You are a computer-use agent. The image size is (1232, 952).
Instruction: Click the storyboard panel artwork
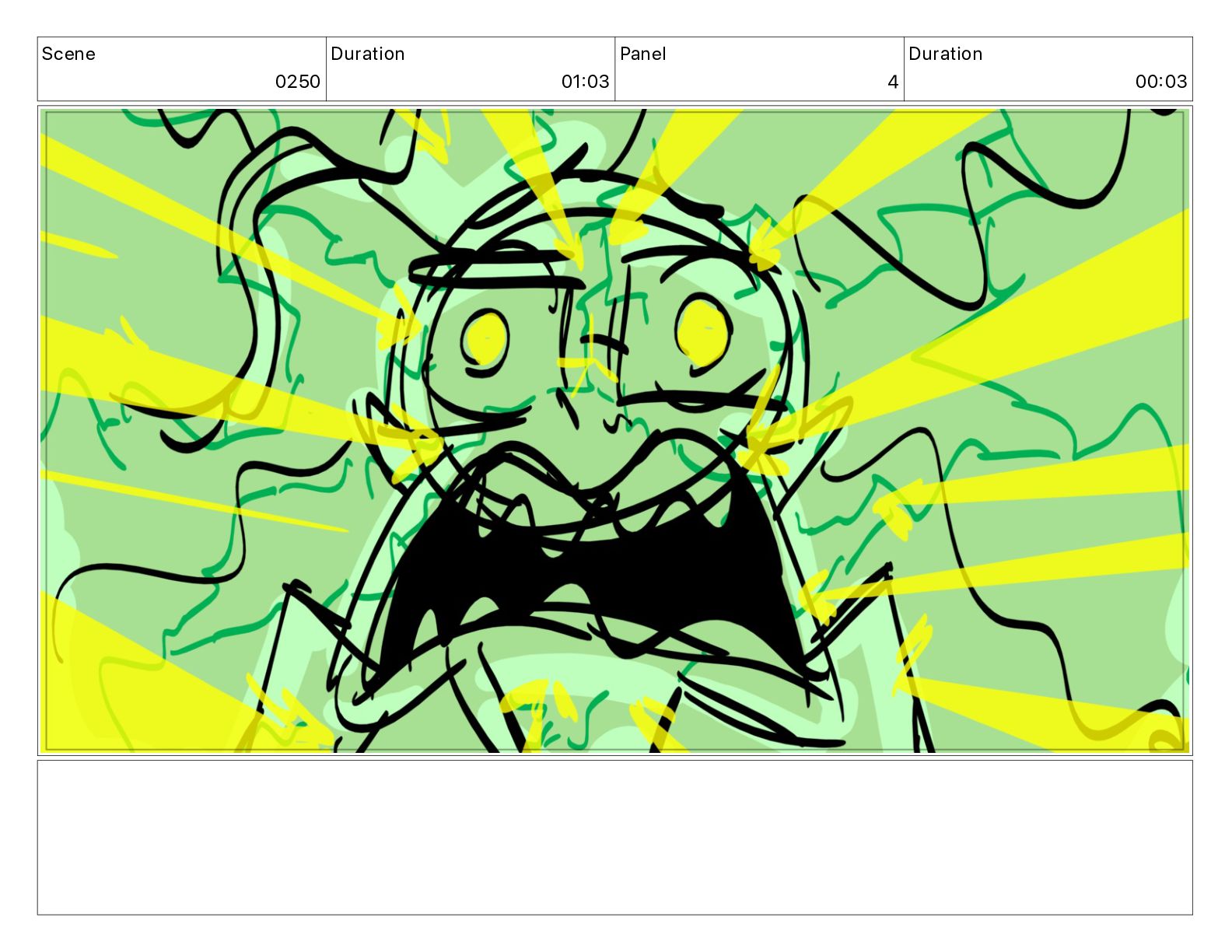point(615,431)
